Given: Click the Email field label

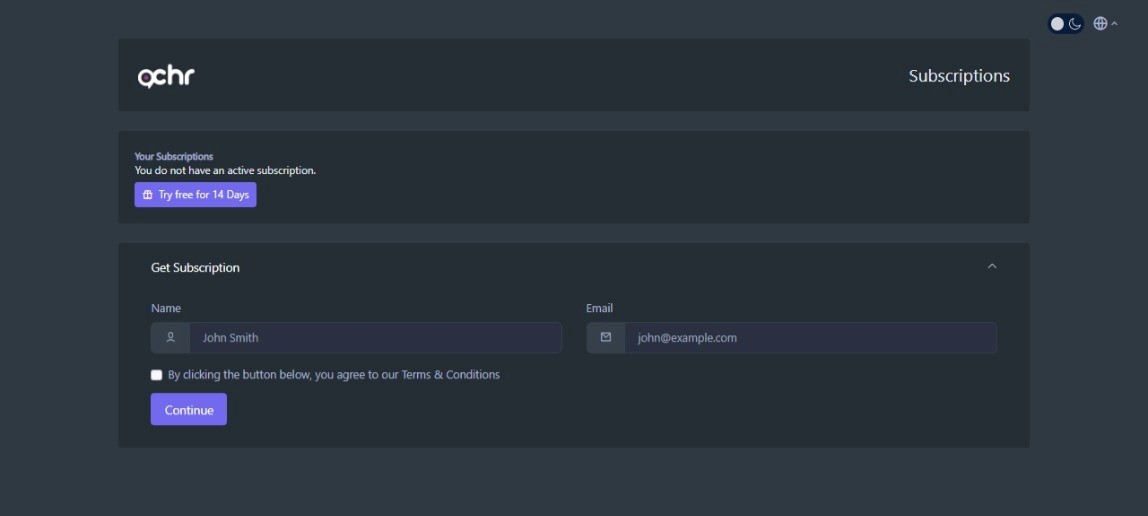Looking at the screenshot, I should pos(599,308).
